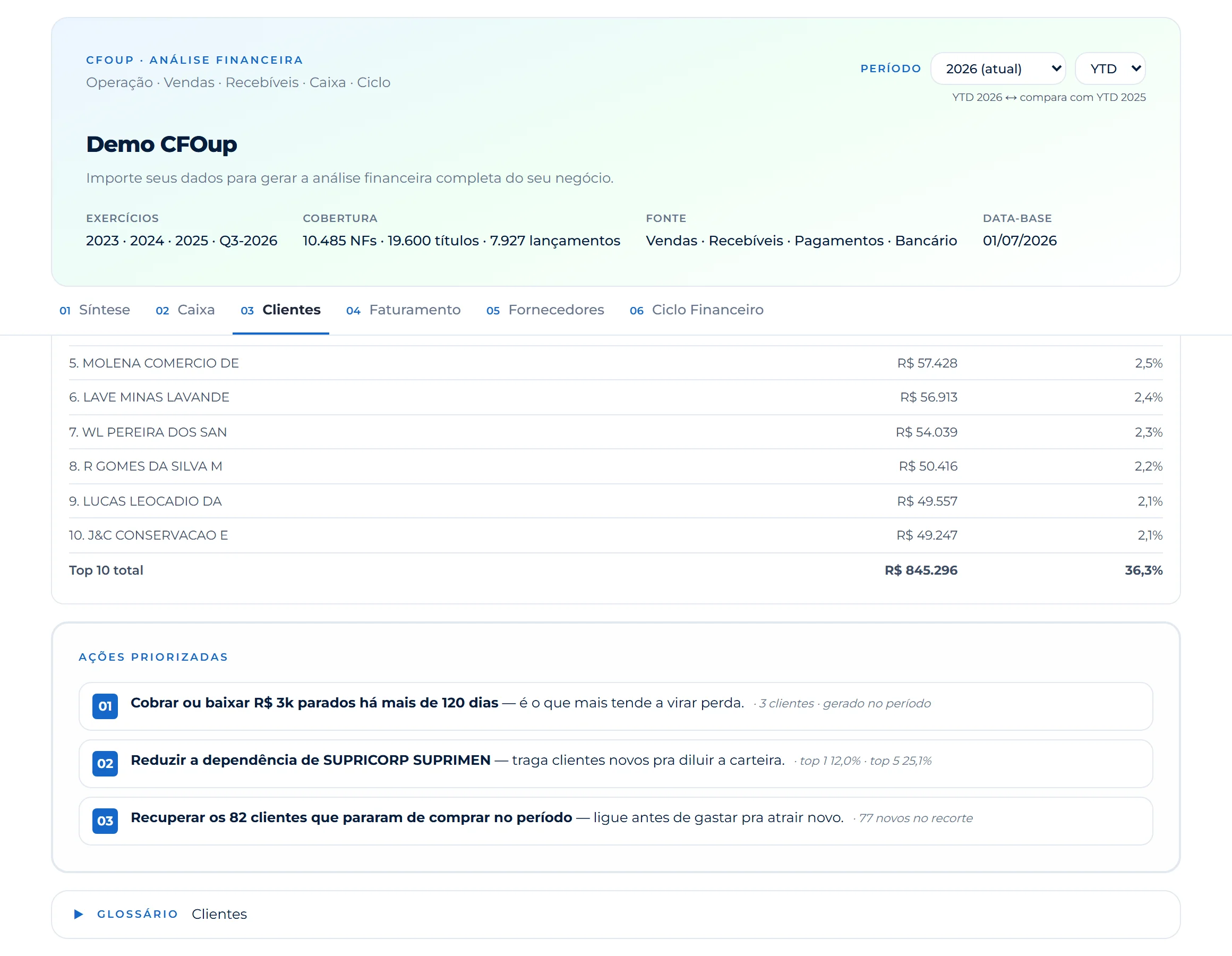
Task: Click the 01 priority action badge
Action: click(x=105, y=706)
